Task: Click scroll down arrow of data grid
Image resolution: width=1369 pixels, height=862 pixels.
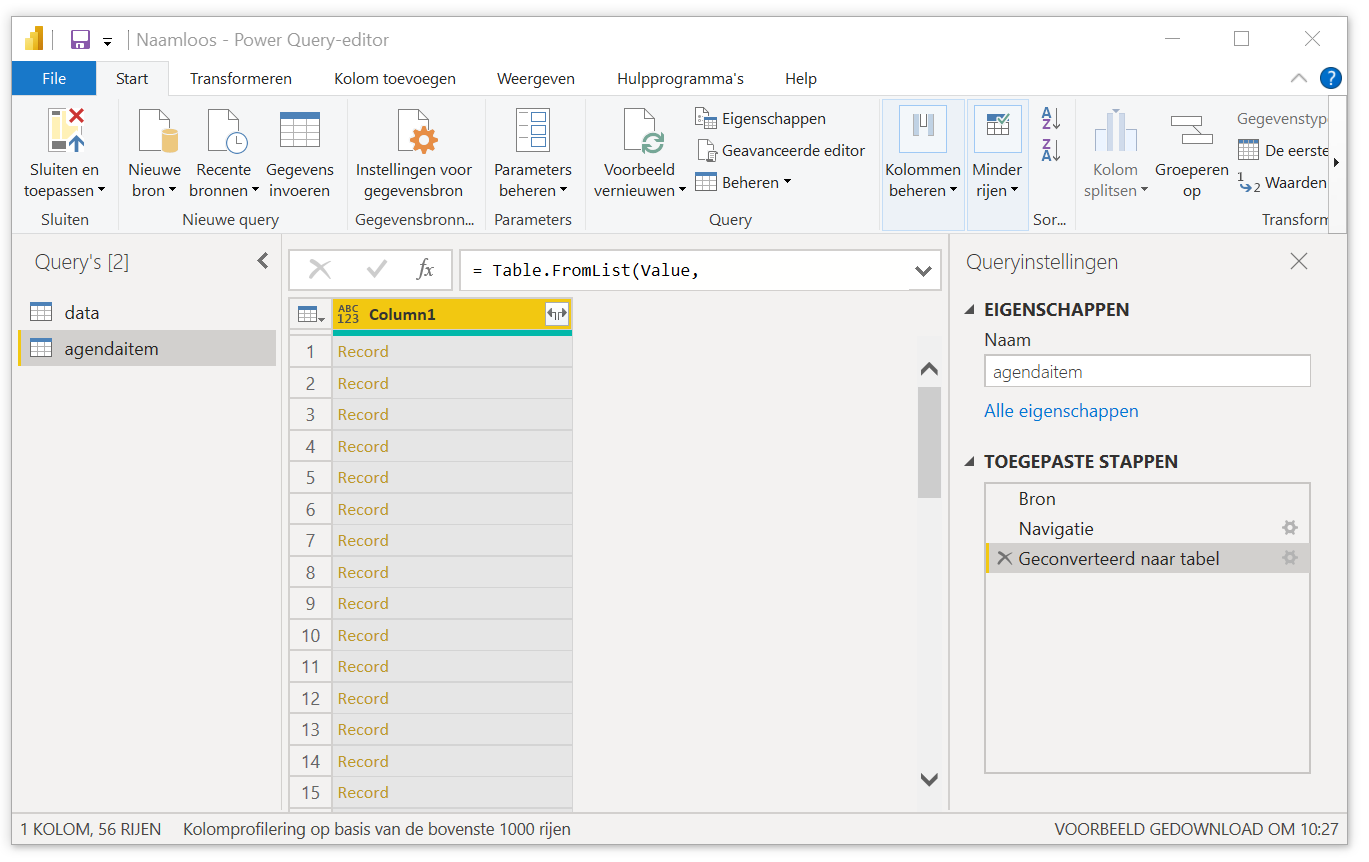Action: 929,779
